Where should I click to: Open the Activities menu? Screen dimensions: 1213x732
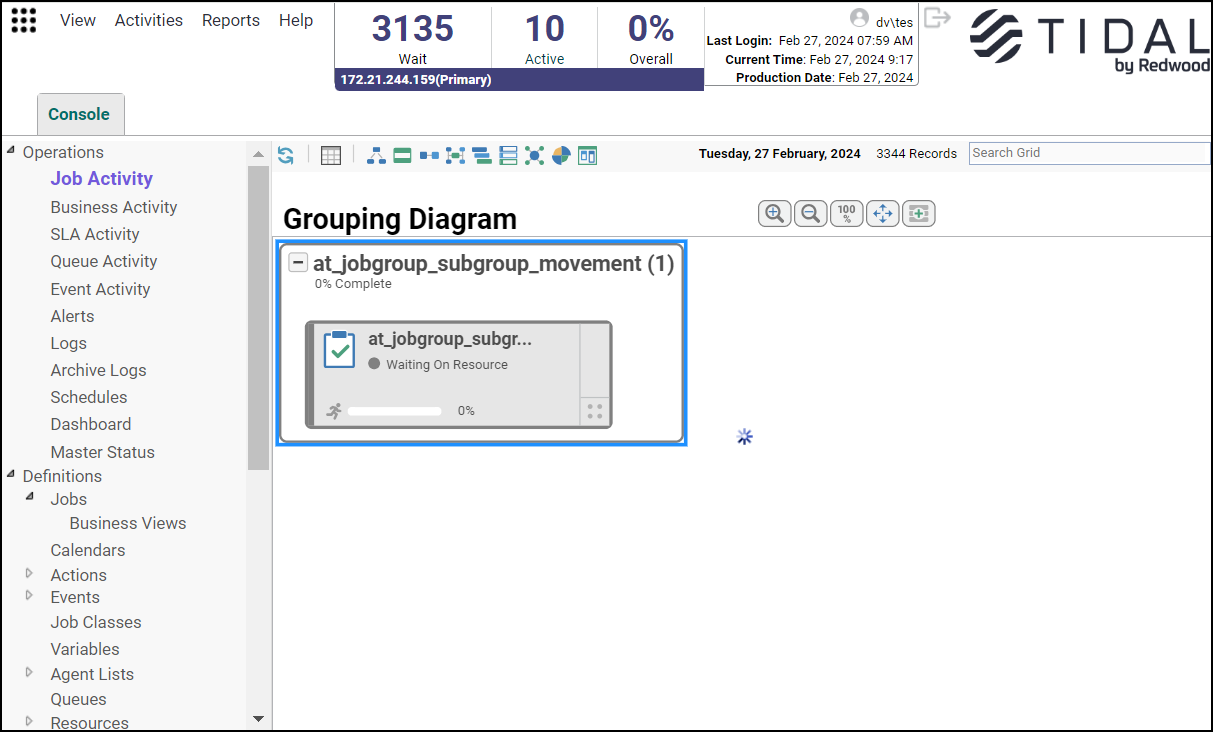click(x=148, y=20)
